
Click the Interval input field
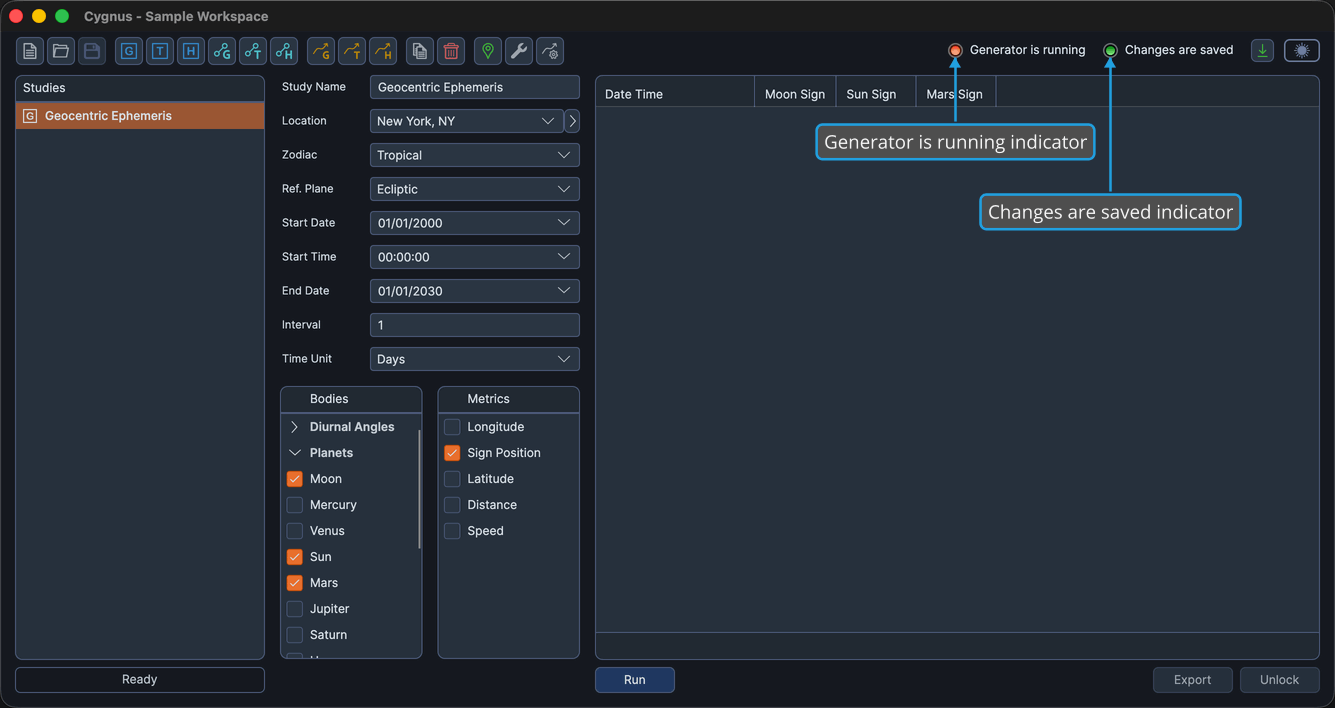click(x=474, y=325)
